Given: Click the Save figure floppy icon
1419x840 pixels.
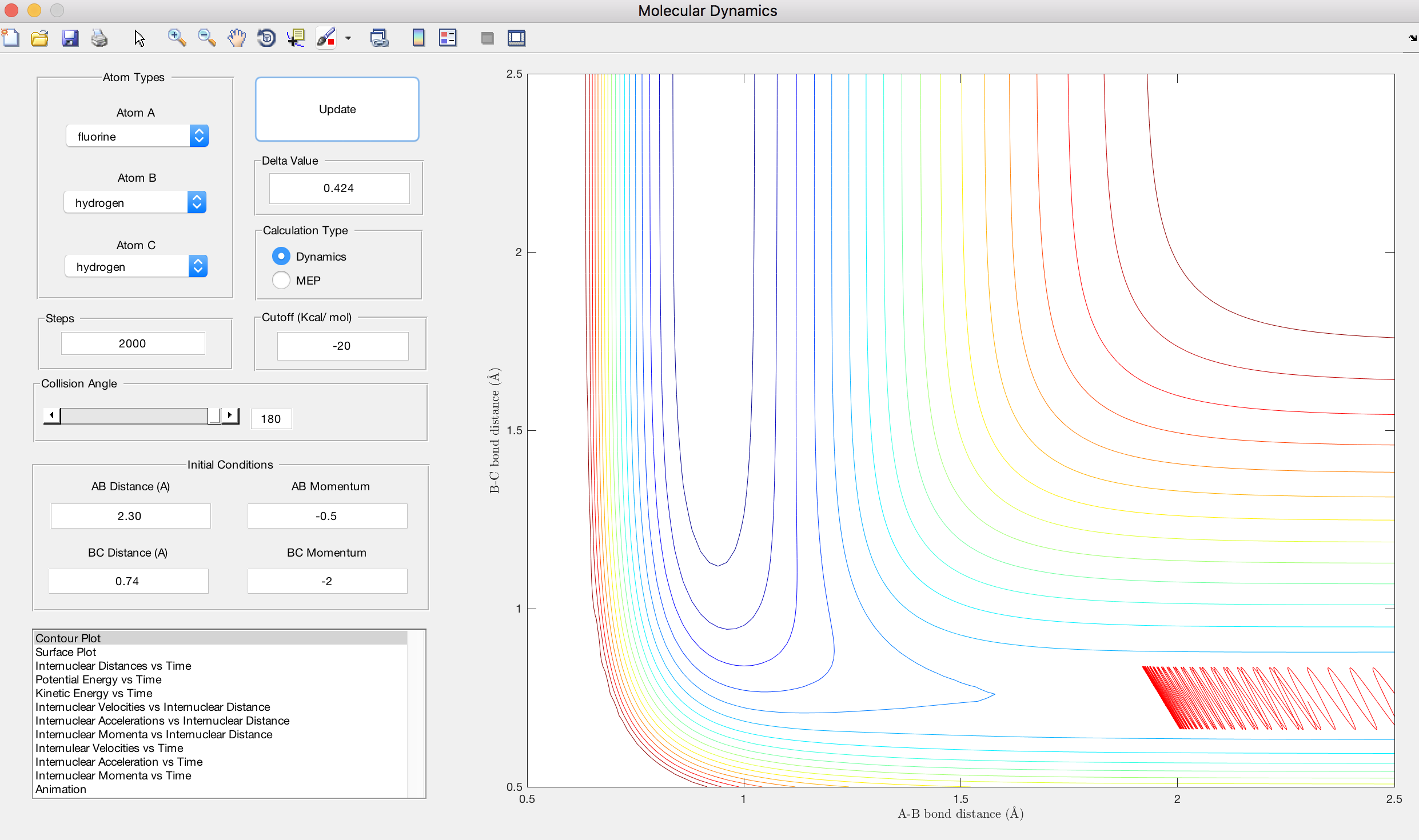Looking at the screenshot, I should (70, 38).
